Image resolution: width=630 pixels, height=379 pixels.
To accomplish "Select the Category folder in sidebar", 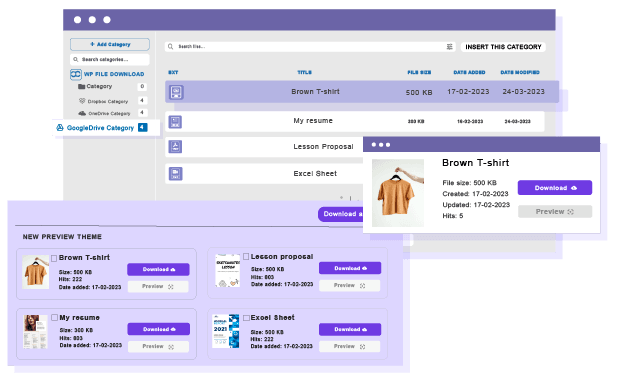I will 99,86.
